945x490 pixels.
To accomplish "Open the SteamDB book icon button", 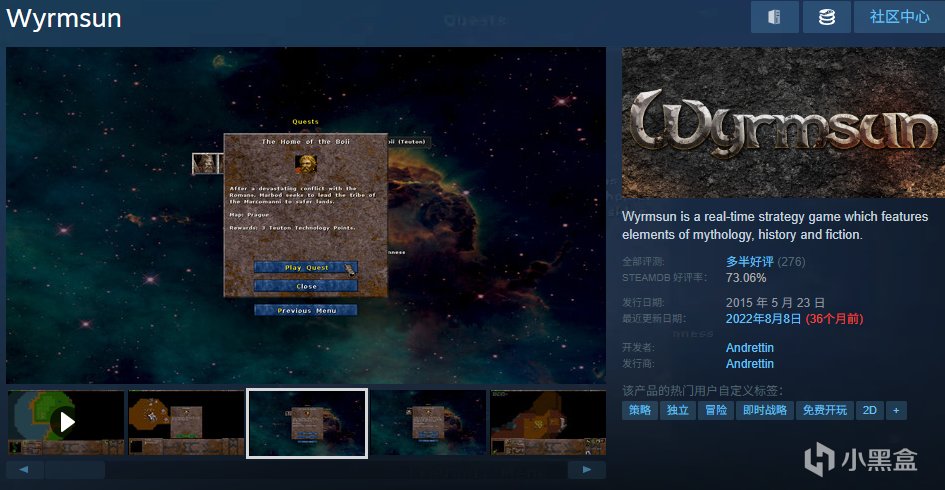I will (x=774, y=17).
